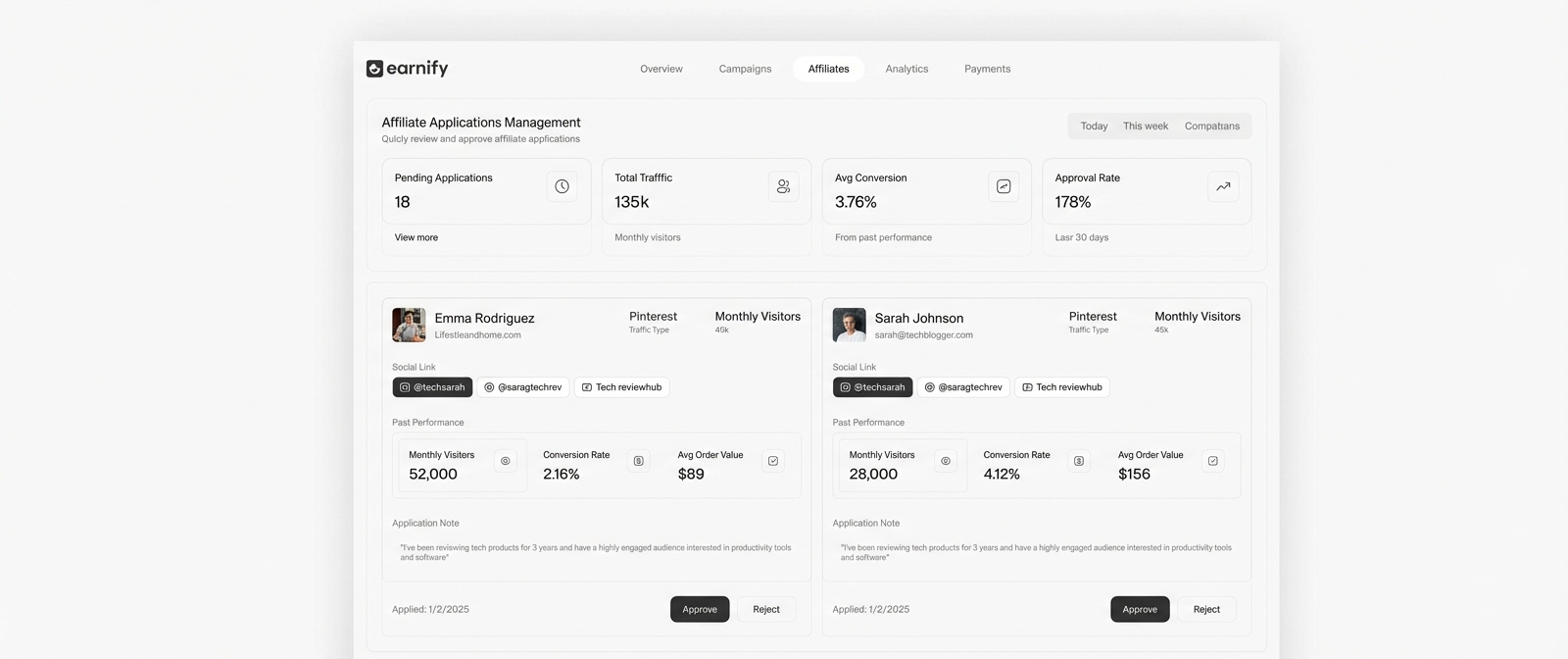Screen dimensions: 1568x659
Task: Click the users icon in Total Traffic card
Action: (x=783, y=186)
